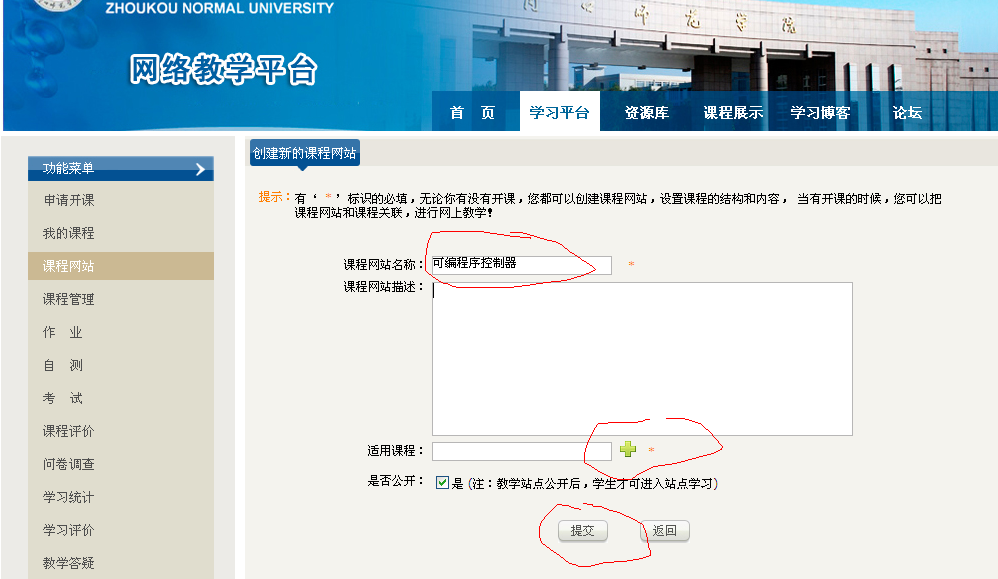Select 课程管理 from the left menu
The image size is (998, 579).
69,299
